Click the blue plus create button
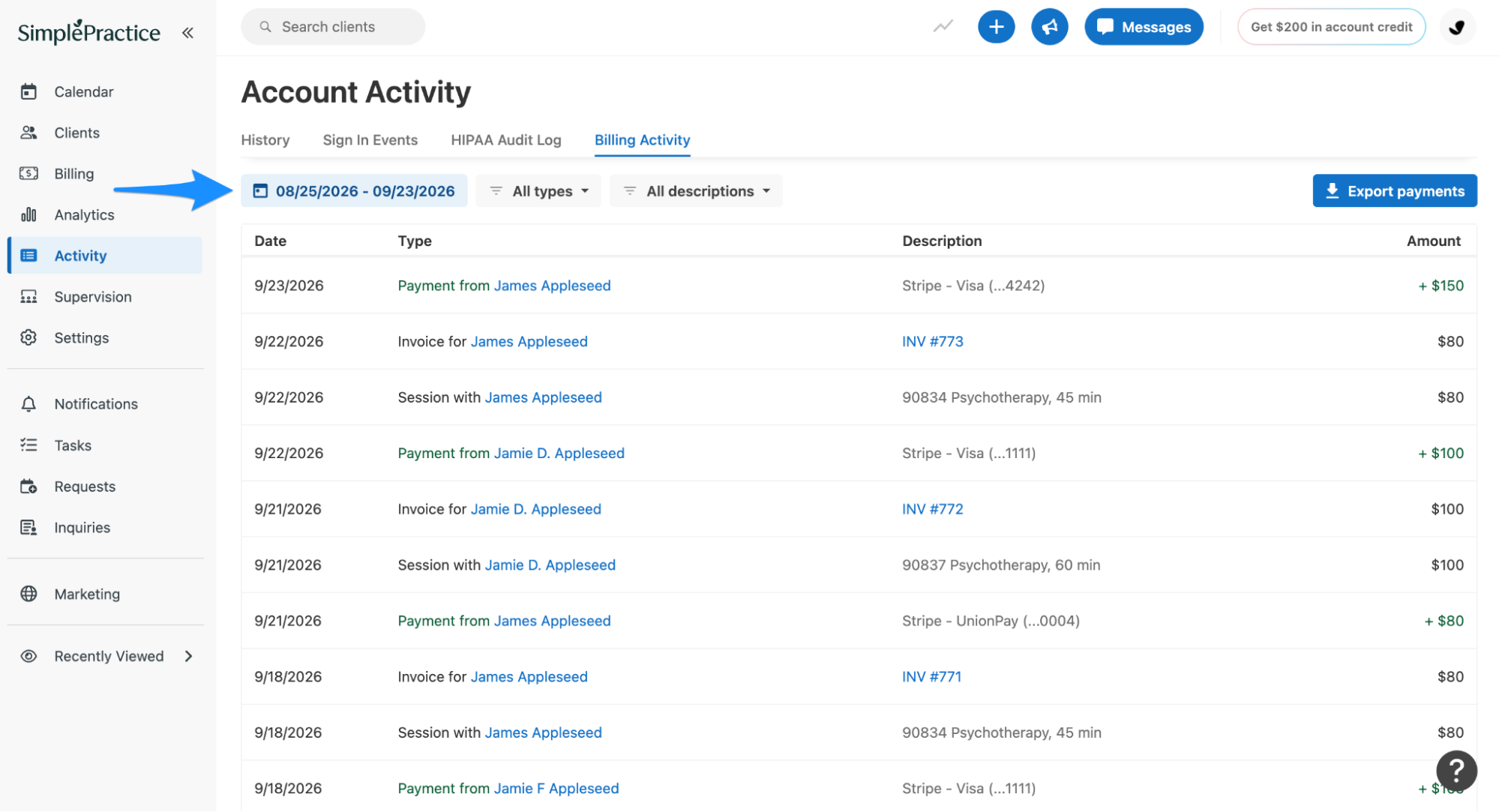This screenshot has height=812, width=1499. (x=996, y=27)
